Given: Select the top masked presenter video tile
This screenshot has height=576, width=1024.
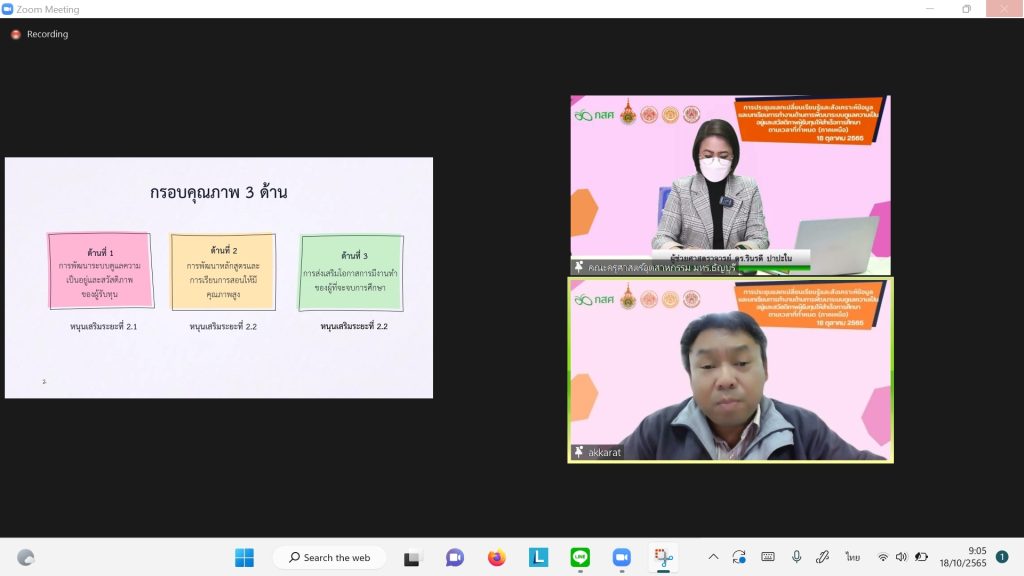Looking at the screenshot, I should (x=730, y=184).
